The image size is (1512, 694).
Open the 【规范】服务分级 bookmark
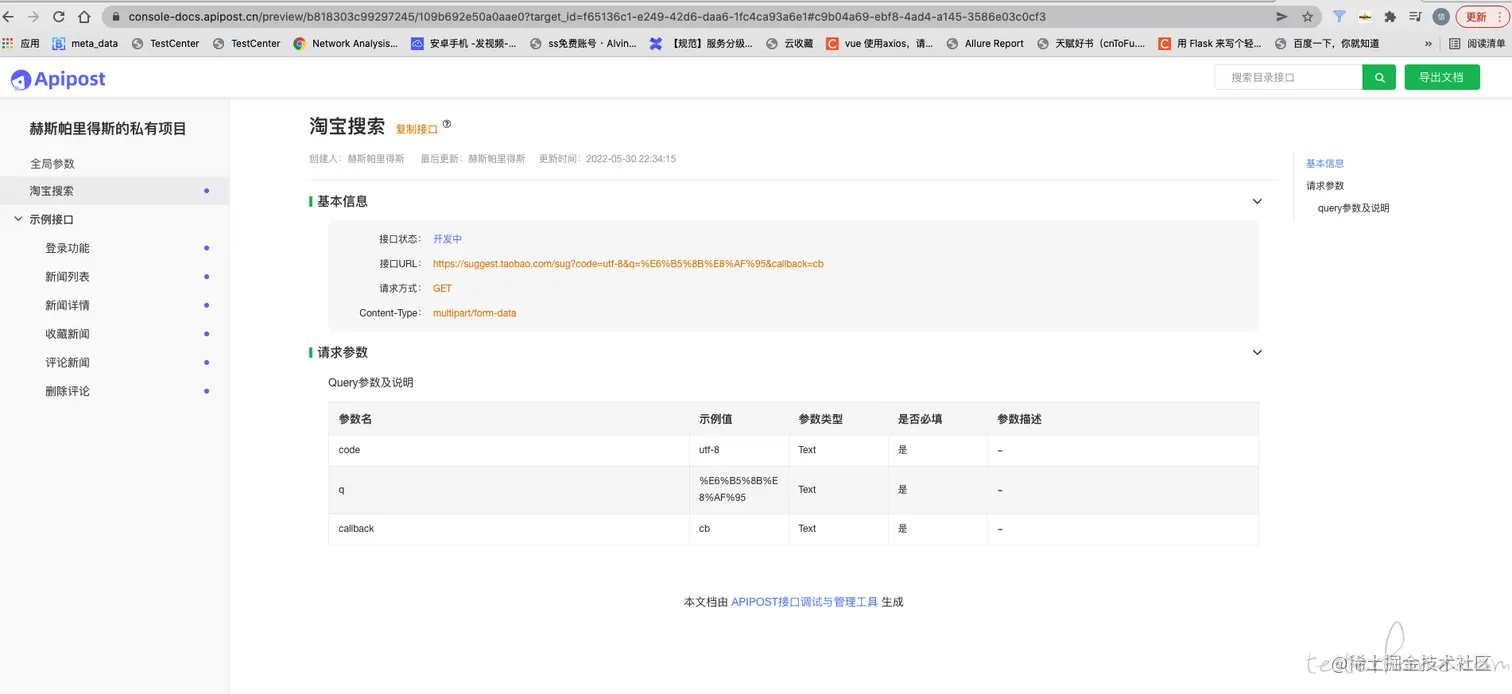pyautogui.click(x=701, y=43)
